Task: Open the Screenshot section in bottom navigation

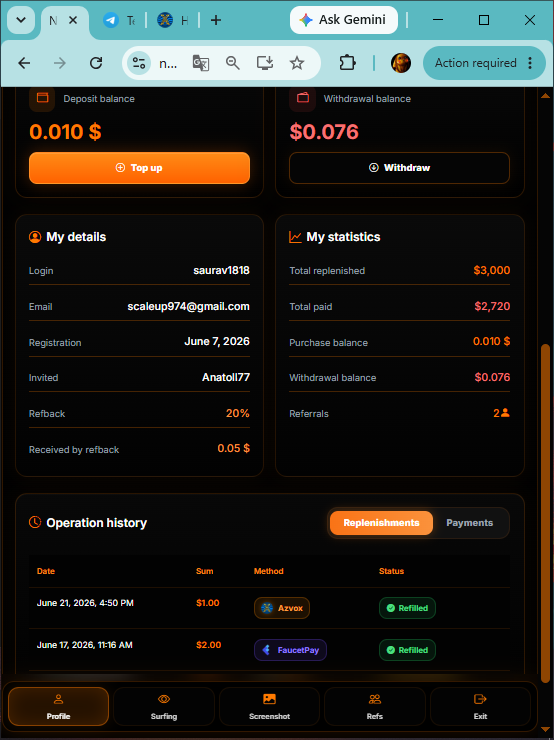Action: coord(269,706)
